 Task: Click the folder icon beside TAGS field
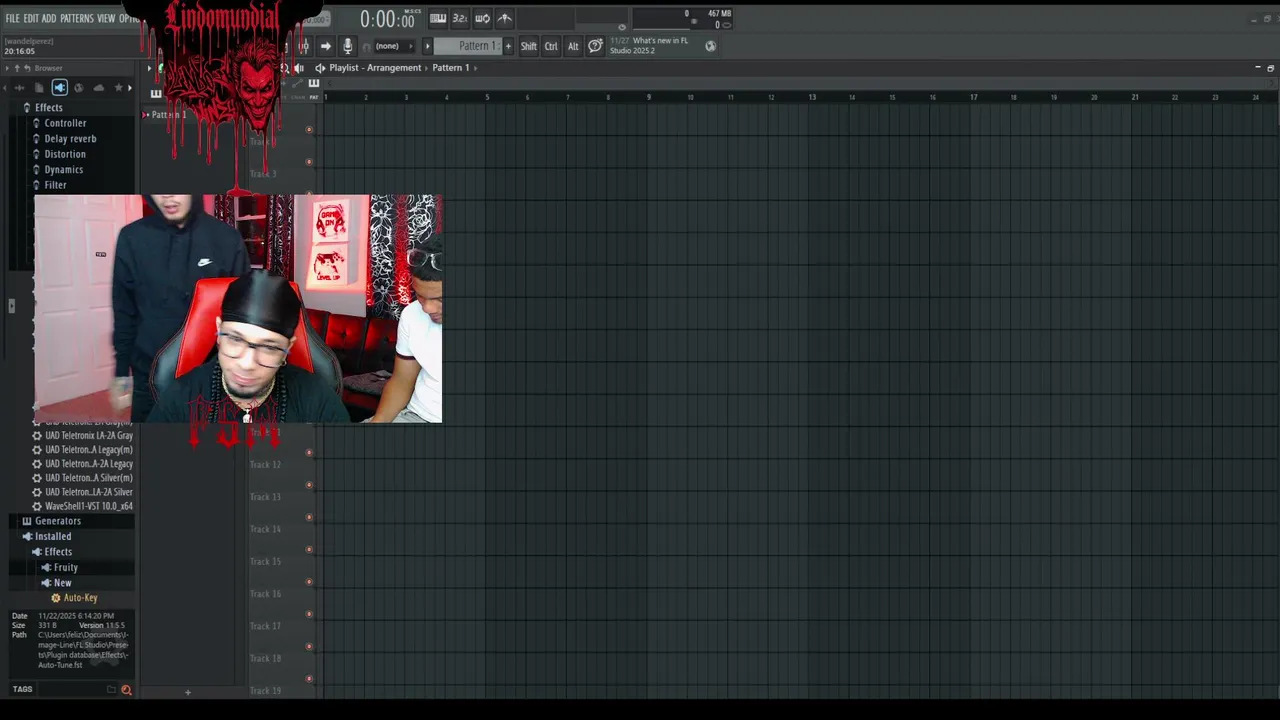point(111,689)
